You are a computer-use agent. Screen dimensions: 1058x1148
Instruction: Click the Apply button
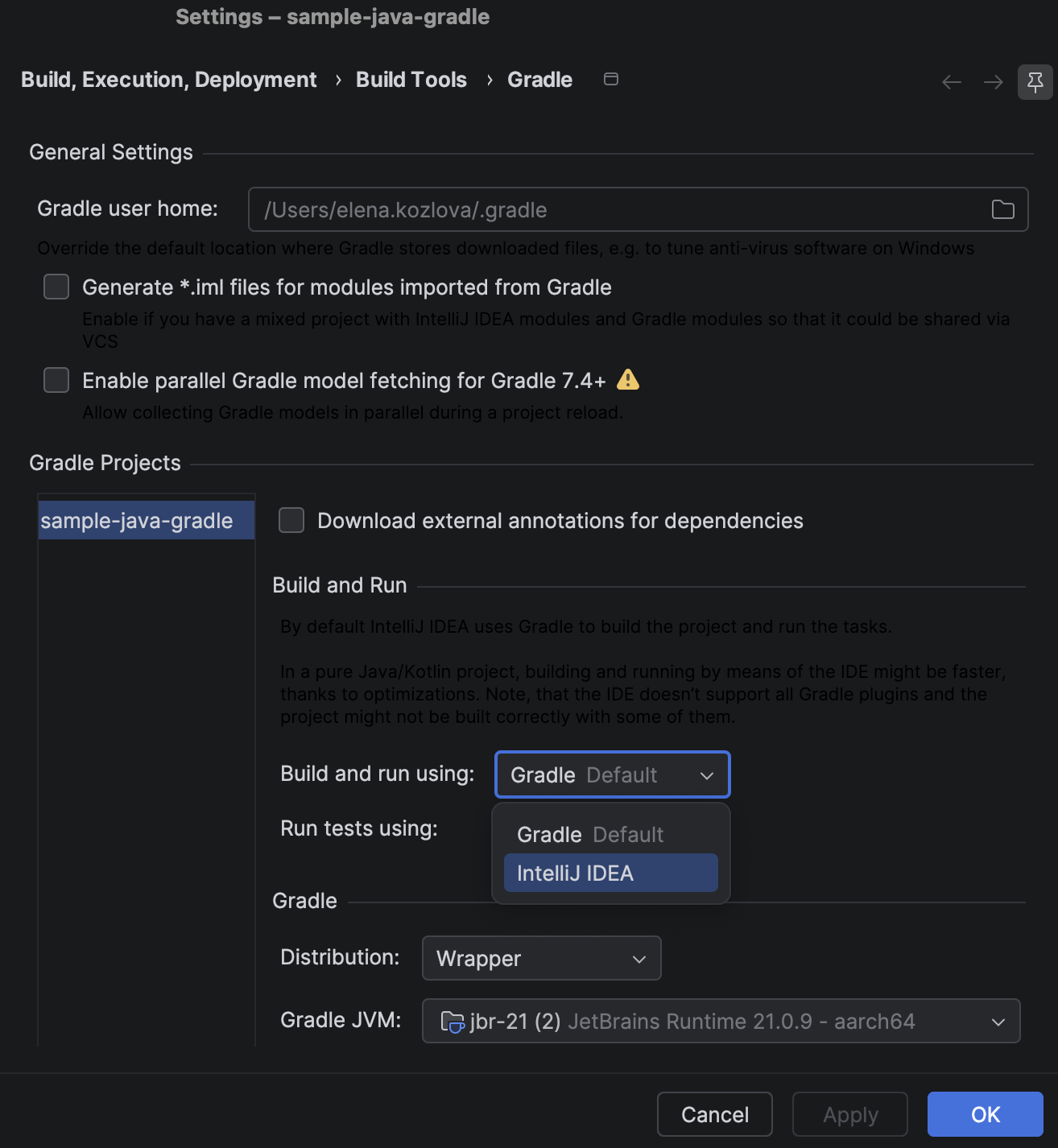click(850, 1114)
